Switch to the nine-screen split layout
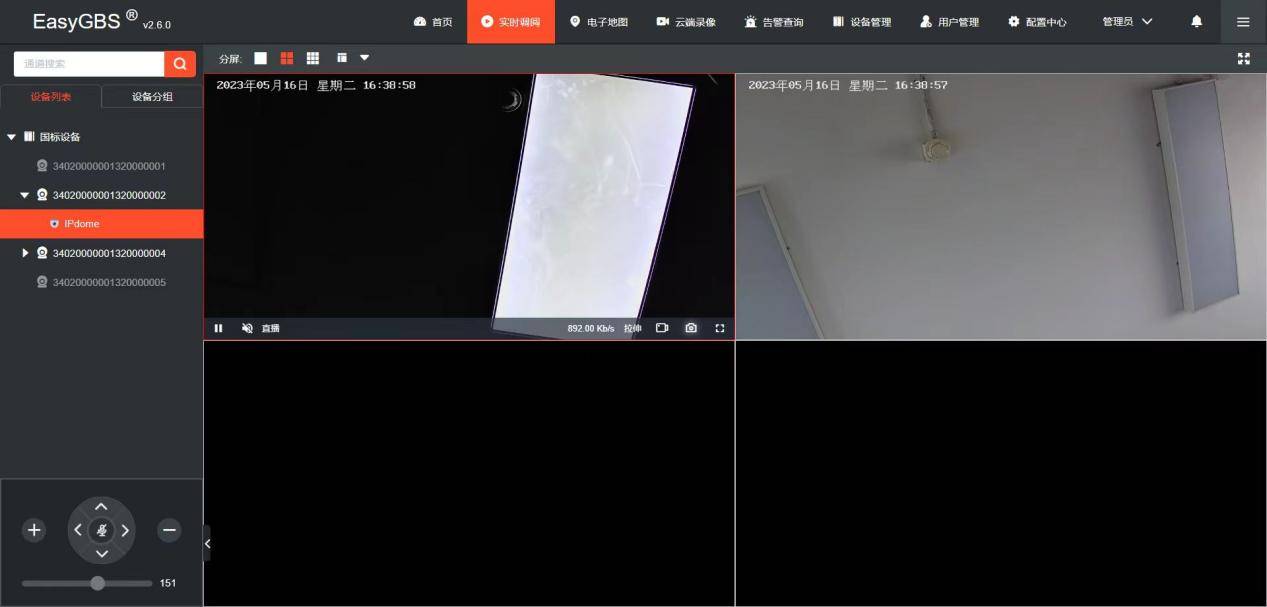 (x=312, y=57)
